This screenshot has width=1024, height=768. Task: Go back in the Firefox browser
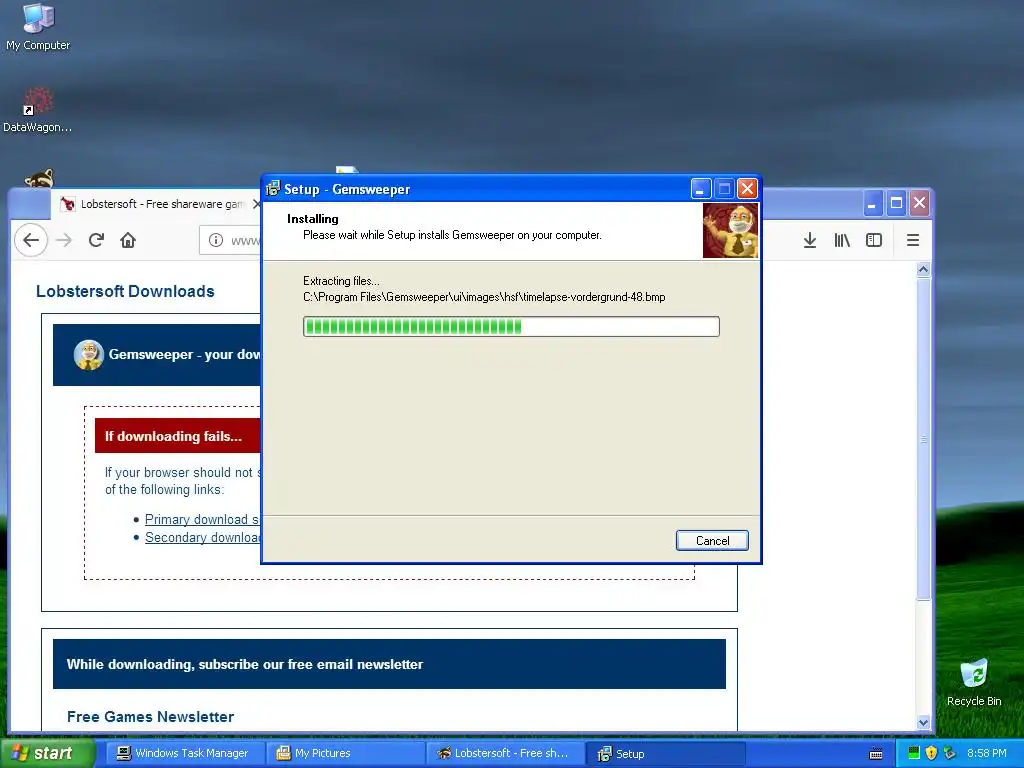click(31, 240)
